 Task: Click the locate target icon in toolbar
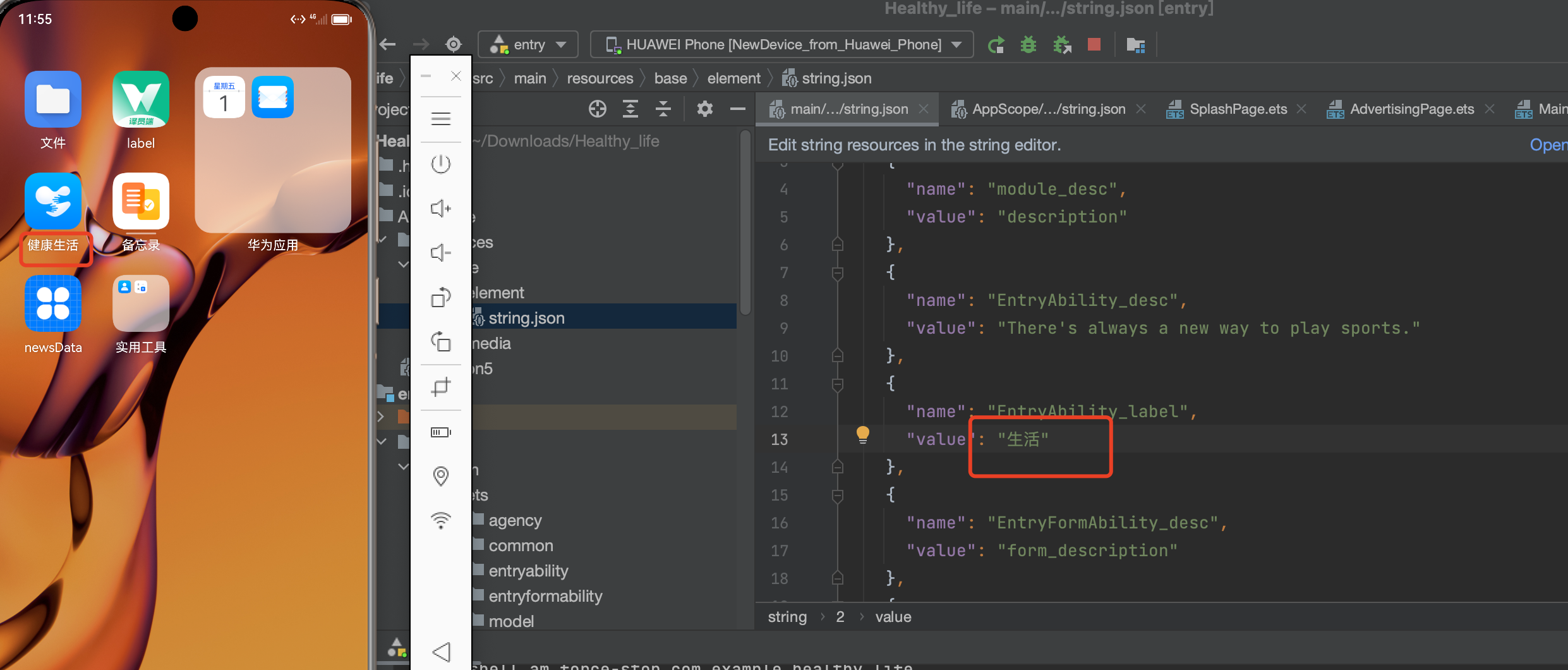tap(454, 44)
